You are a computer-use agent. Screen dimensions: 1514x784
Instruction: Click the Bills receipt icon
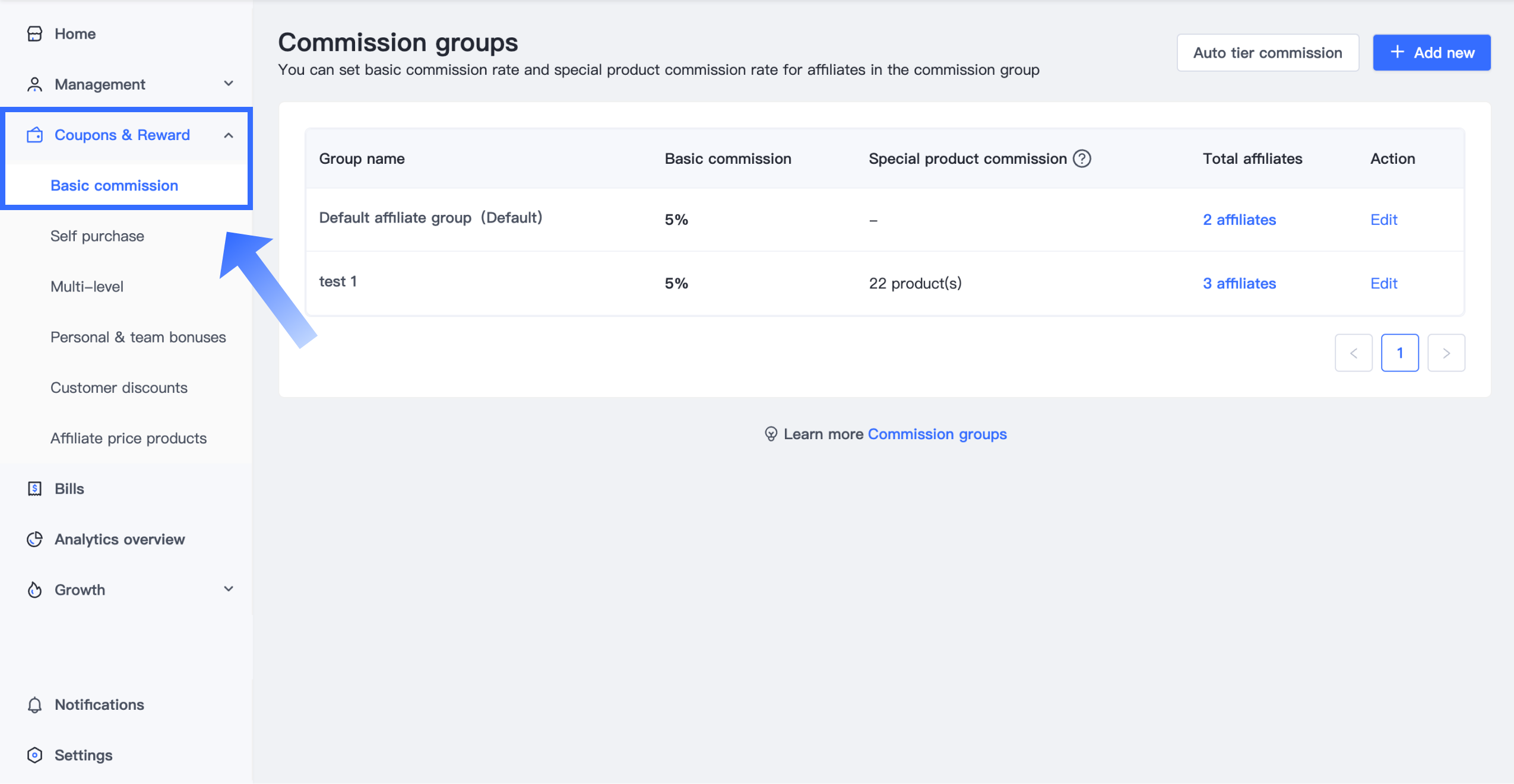[x=34, y=488]
